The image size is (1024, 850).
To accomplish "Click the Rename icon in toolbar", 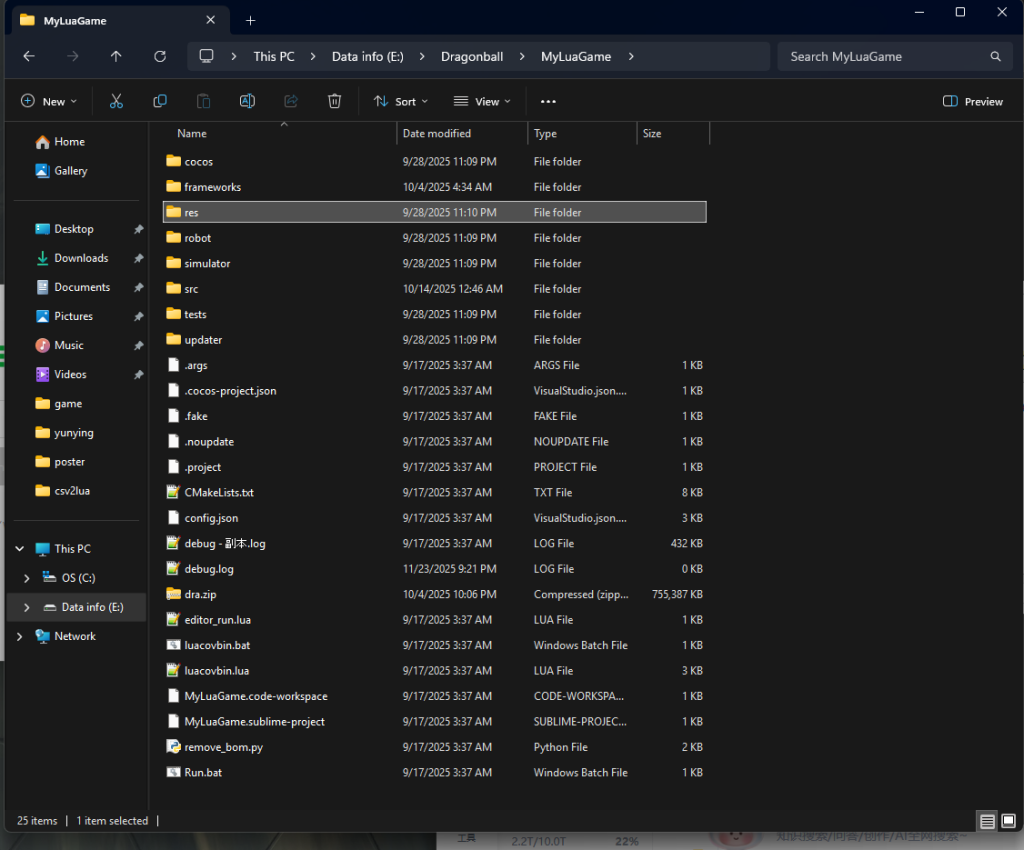I will (247, 101).
